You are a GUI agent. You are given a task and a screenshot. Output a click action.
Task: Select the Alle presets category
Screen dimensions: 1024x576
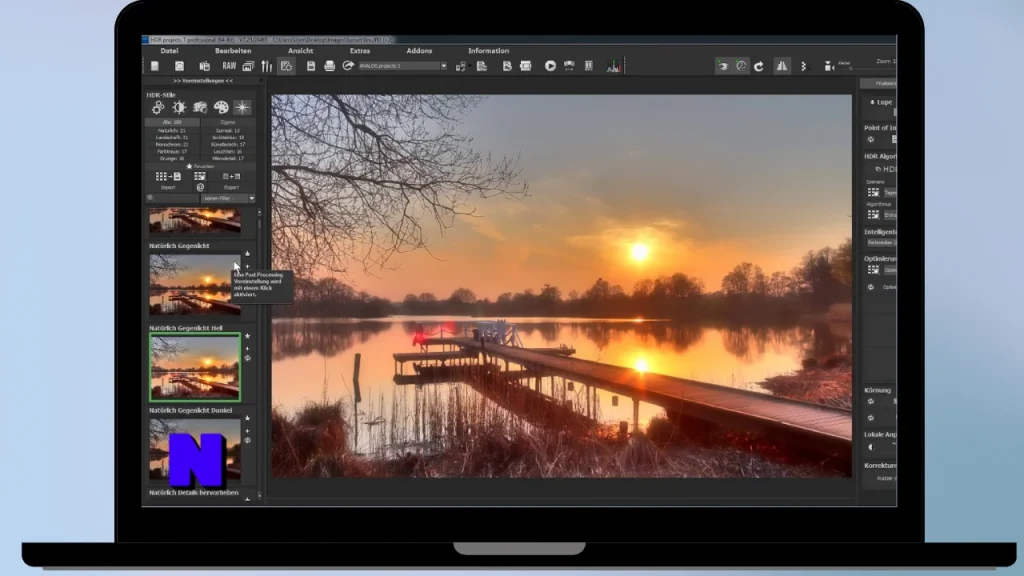172,122
